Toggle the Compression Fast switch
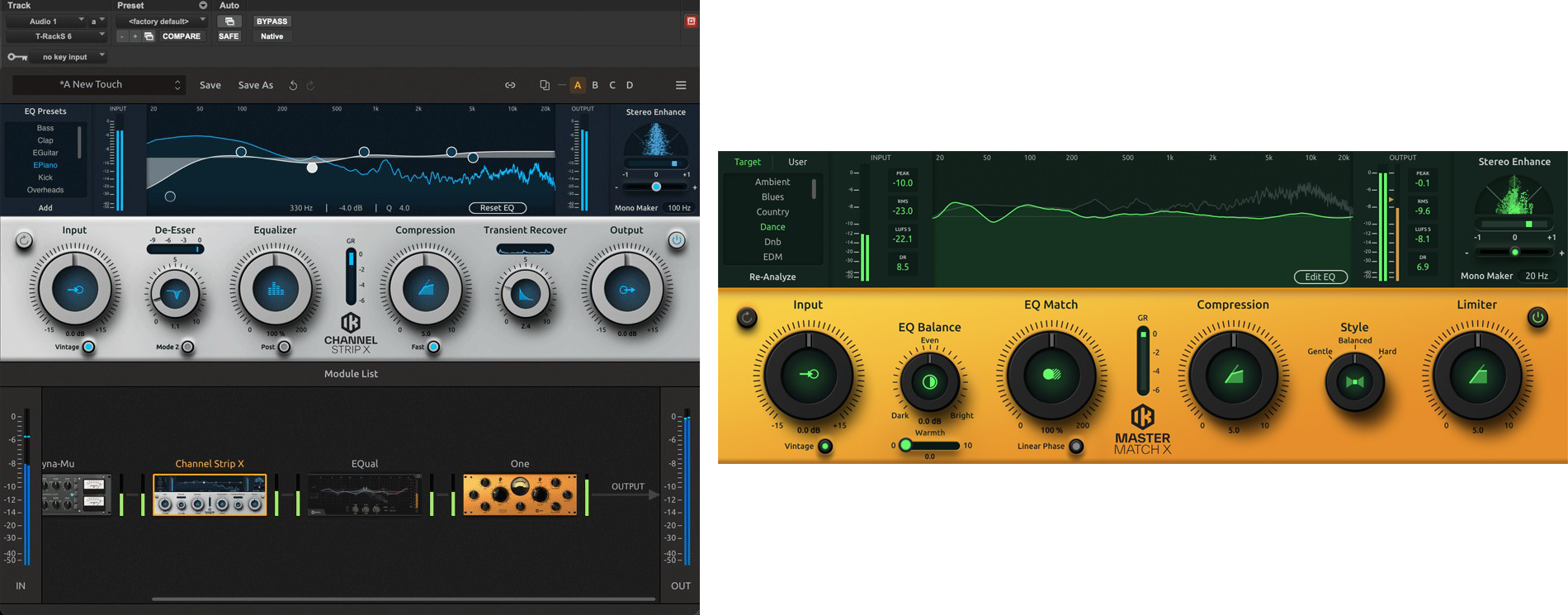 coord(433,347)
